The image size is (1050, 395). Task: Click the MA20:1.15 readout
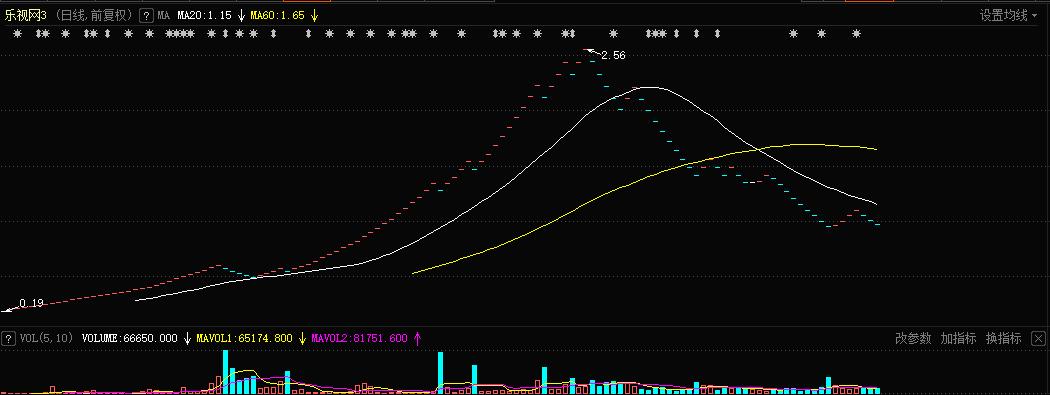coord(204,15)
